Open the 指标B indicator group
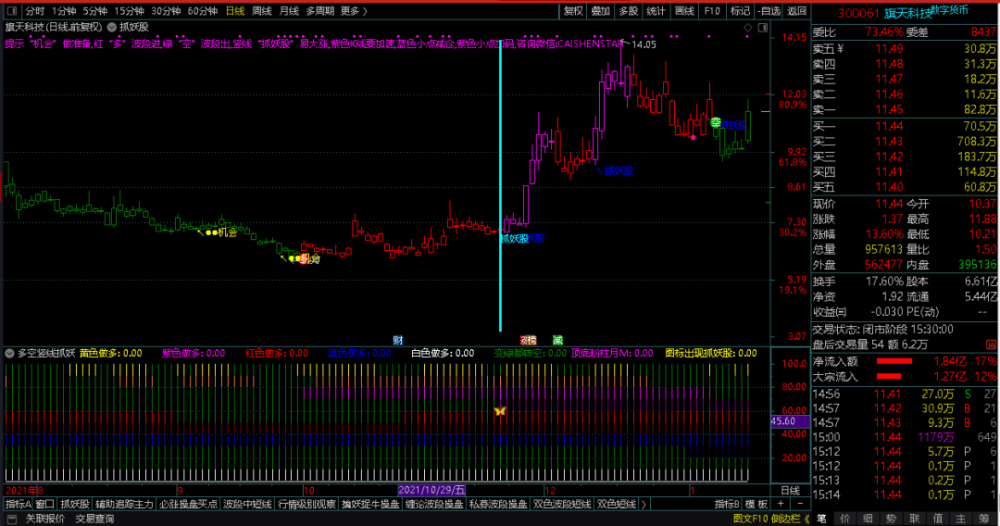Screen dimensions: 1000x526 726,504
